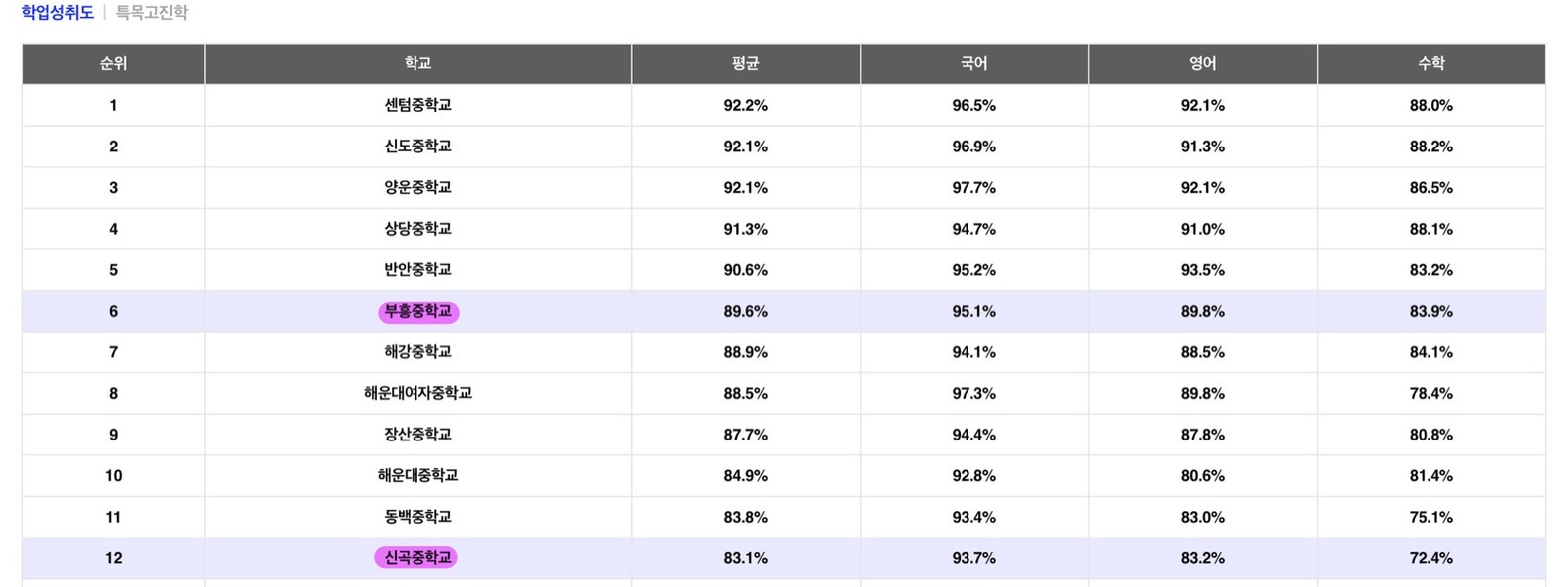This screenshot has height=587, width=1568.
Task: Click the 학교 column header
Action: coord(417,63)
